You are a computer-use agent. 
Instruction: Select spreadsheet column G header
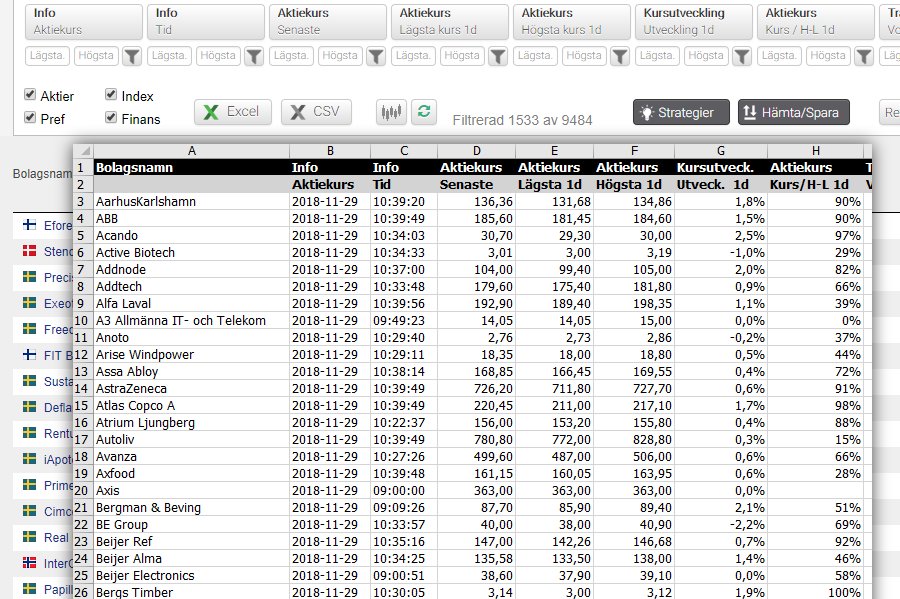point(721,151)
